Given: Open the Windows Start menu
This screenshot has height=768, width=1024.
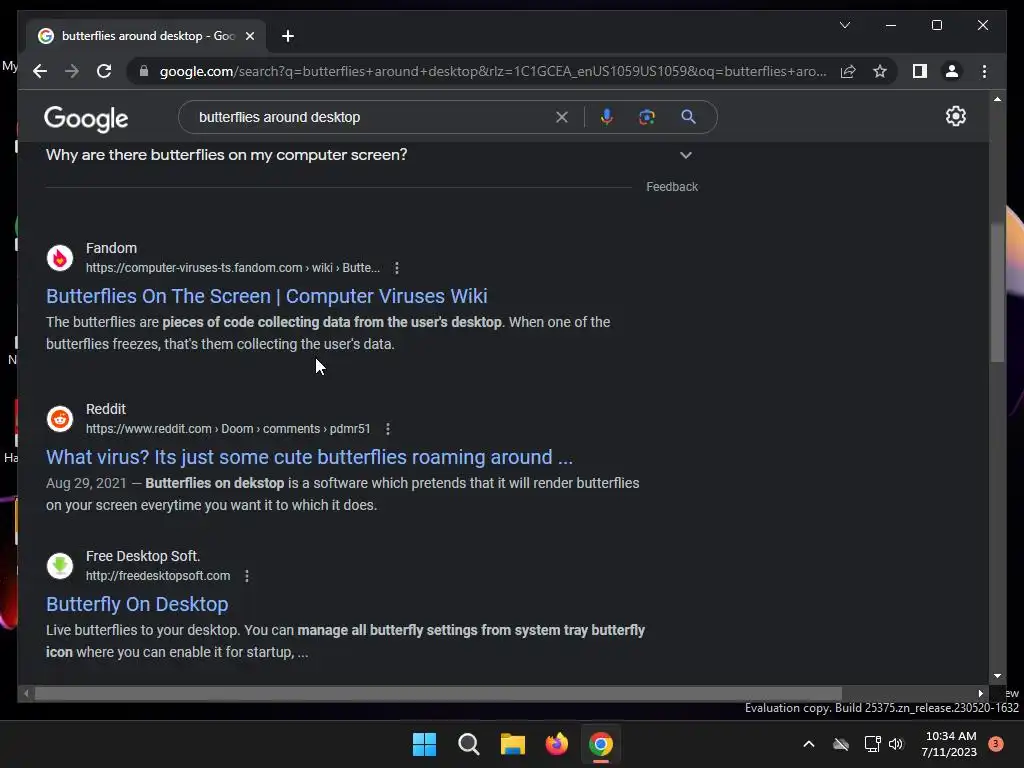Looking at the screenshot, I should tap(424, 744).
